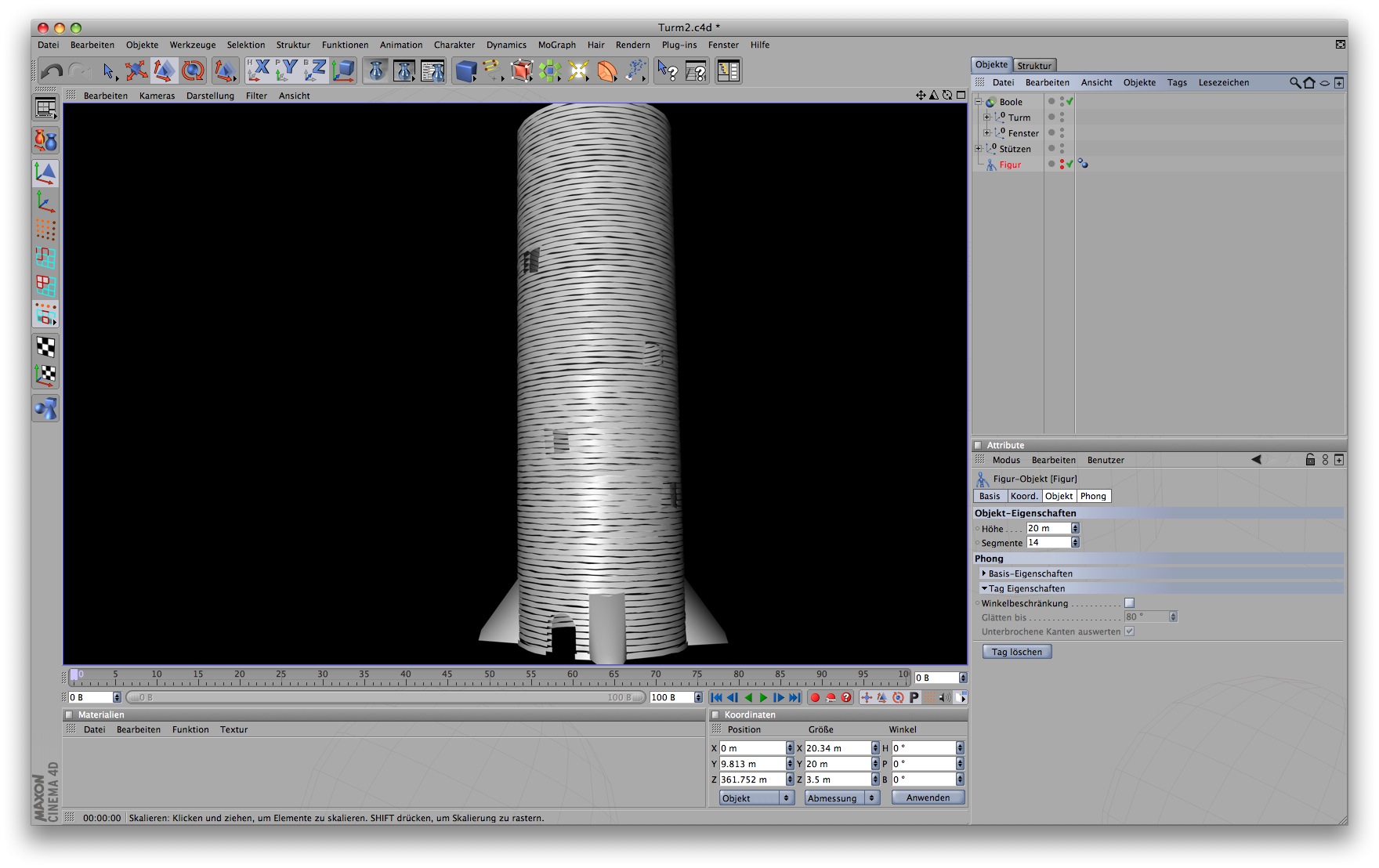The width and height of the screenshot is (1379, 868).
Task: Expand the Basis-Eigenschaften section
Action: pos(984,573)
